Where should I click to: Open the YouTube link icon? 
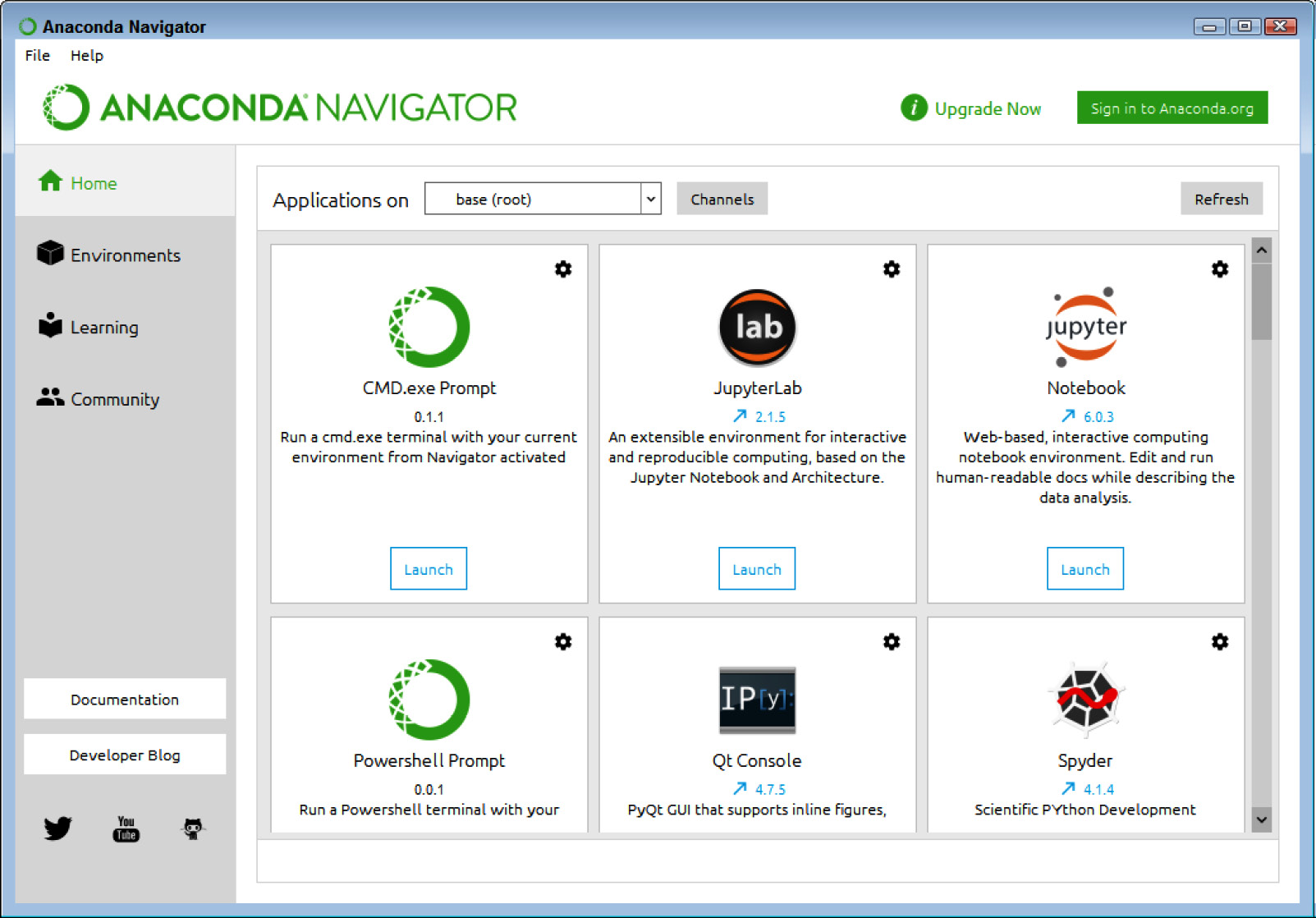[x=126, y=828]
